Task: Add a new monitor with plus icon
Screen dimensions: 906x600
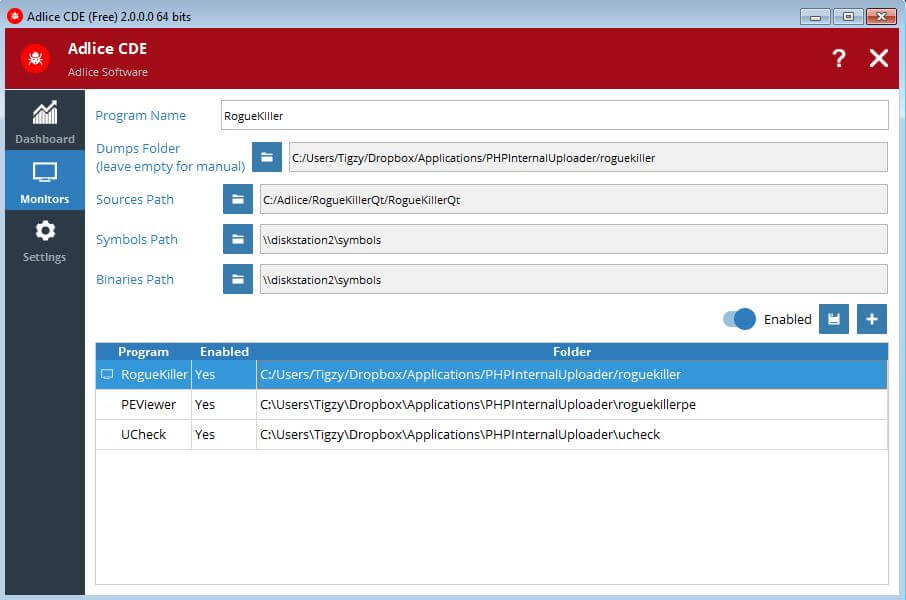Action: coord(871,319)
